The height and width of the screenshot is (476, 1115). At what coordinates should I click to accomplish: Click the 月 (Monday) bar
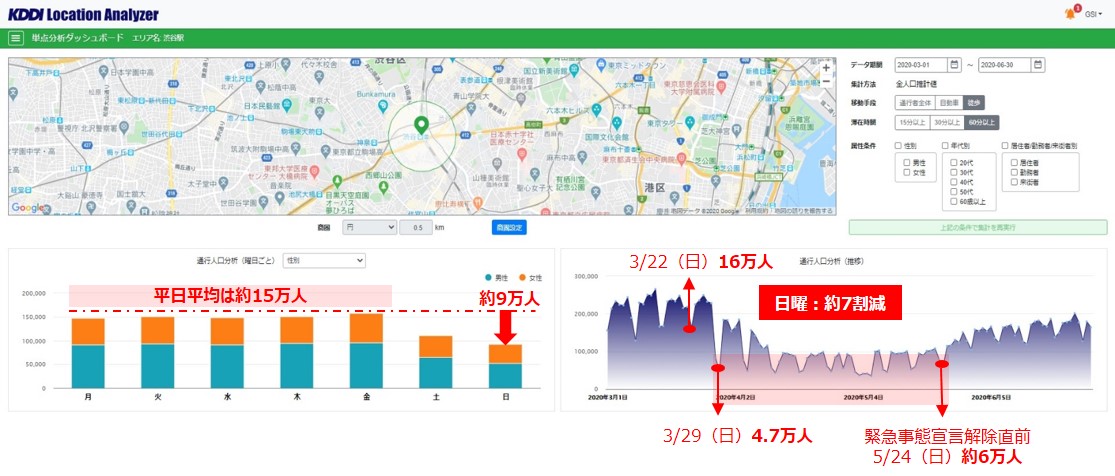tap(87, 354)
